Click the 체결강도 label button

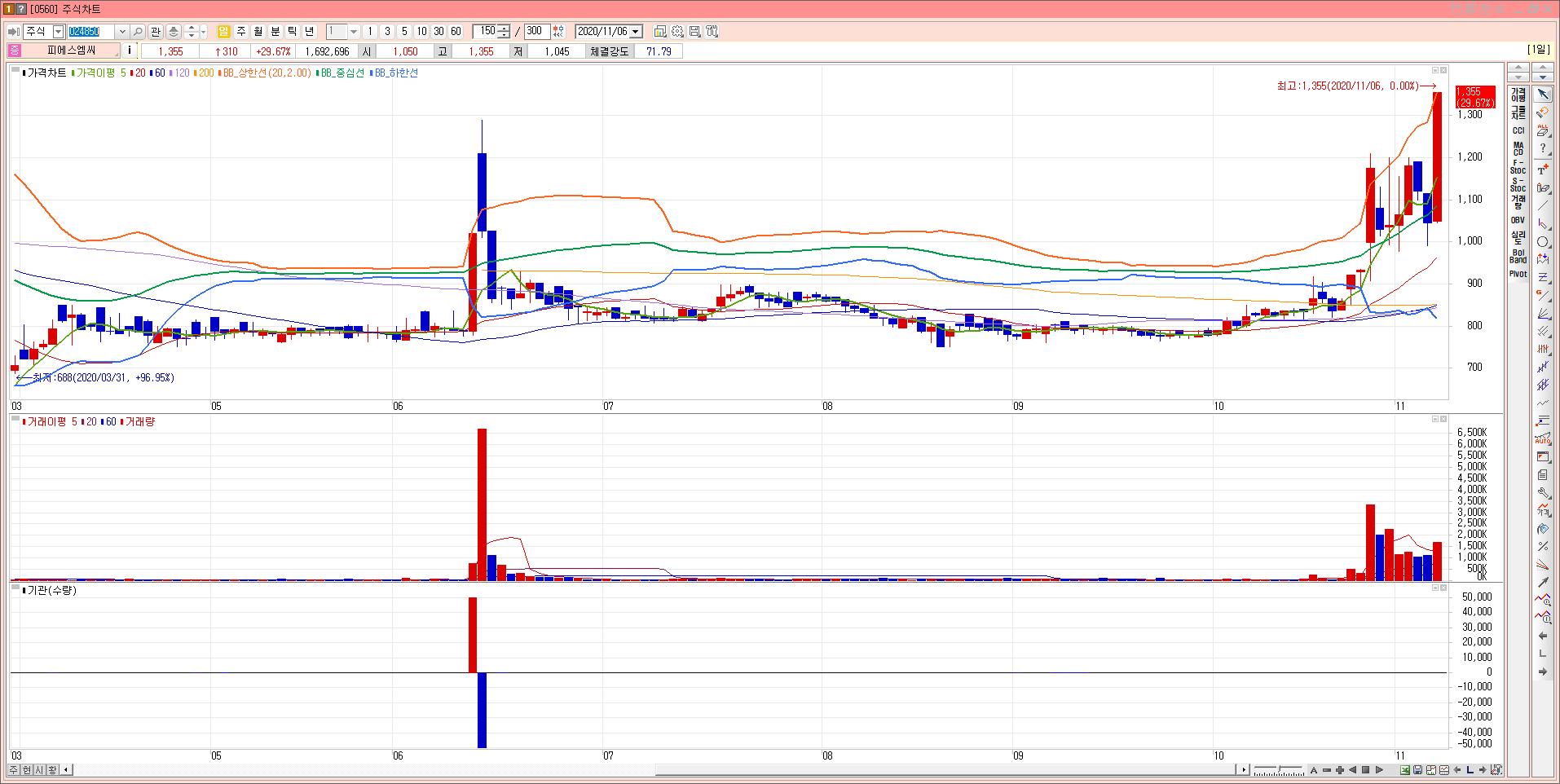(x=610, y=51)
